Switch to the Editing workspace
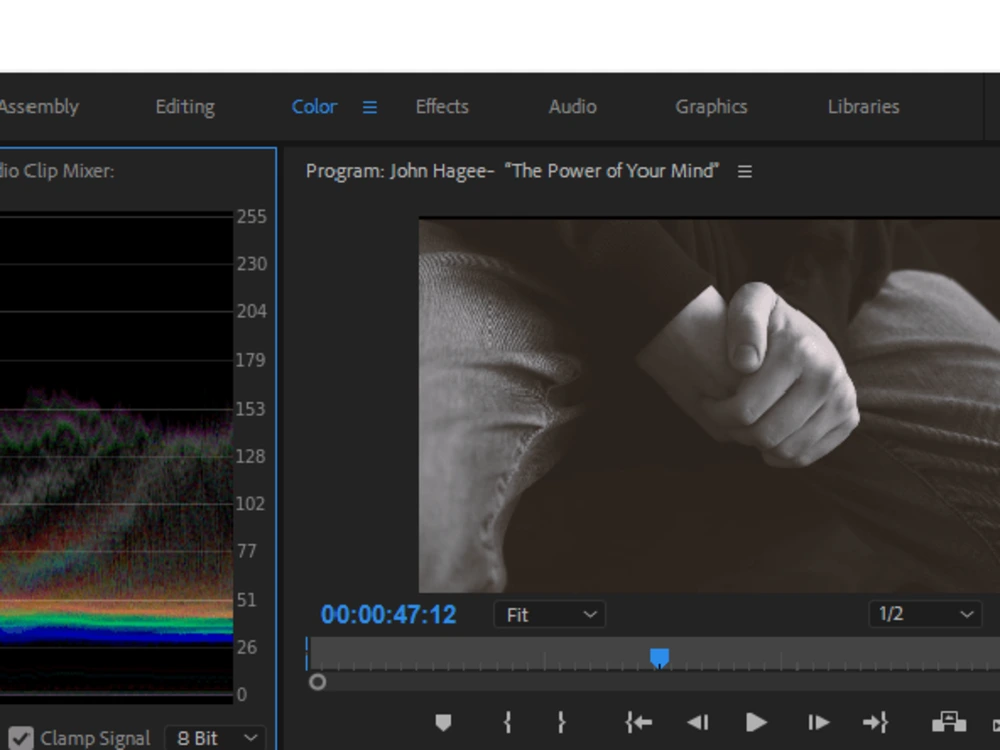This screenshot has width=1000, height=750. pyautogui.click(x=185, y=107)
